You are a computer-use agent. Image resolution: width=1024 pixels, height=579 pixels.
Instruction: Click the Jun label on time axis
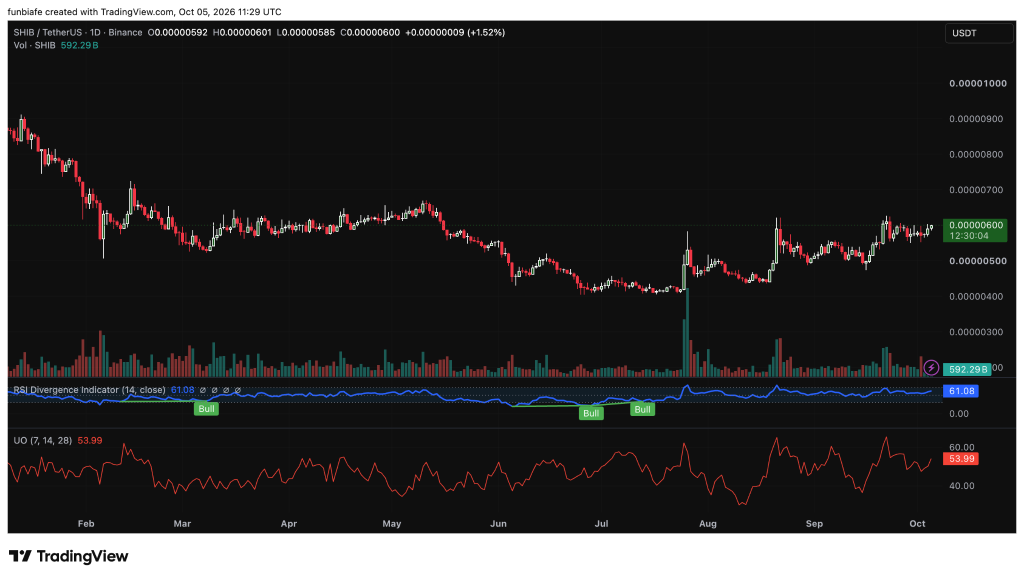[x=498, y=524]
